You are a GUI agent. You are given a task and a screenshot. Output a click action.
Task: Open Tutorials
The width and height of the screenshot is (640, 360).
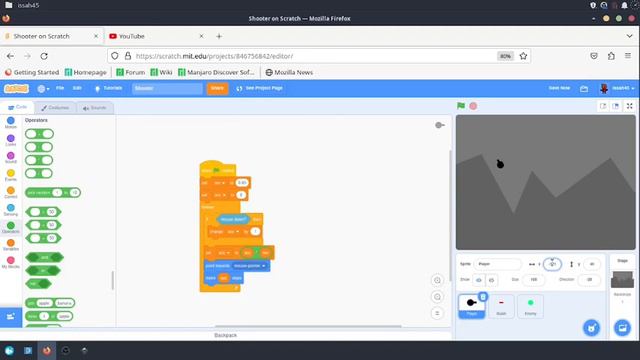108,88
